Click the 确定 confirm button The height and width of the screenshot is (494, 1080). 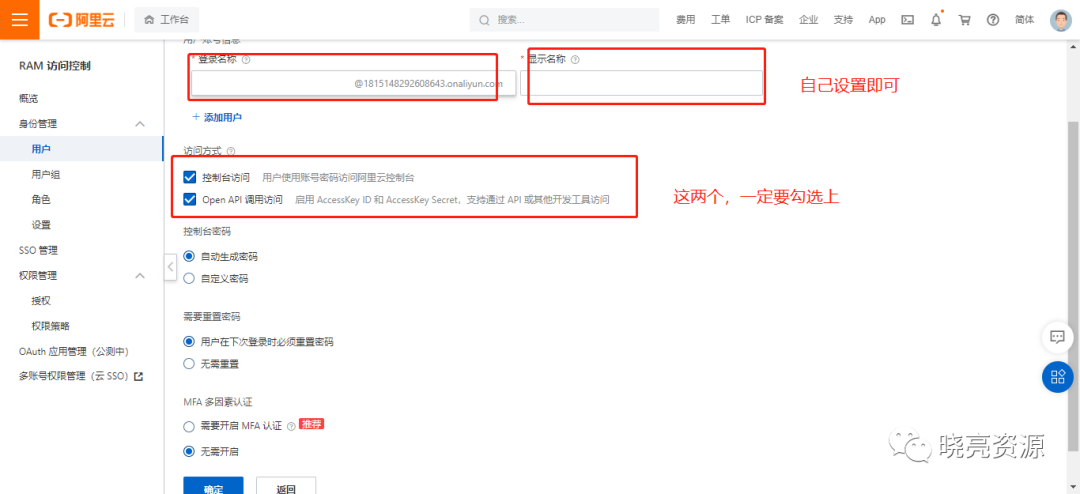[x=214, y=486]
